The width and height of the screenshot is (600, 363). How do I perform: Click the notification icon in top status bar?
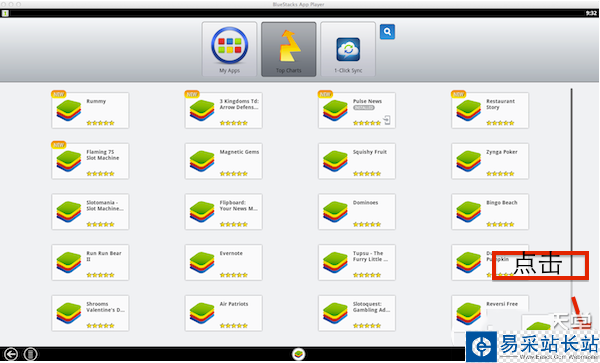click(5, 13)
